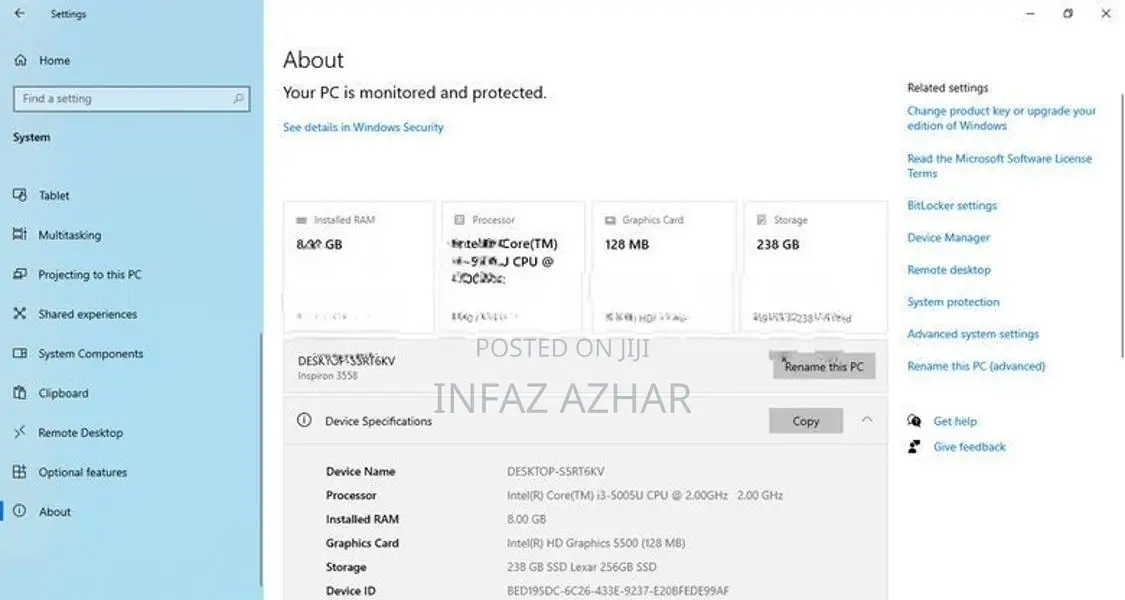Select Remote Desktop in the sidebar
The image size is (1125, 600).
pos(80,432)
